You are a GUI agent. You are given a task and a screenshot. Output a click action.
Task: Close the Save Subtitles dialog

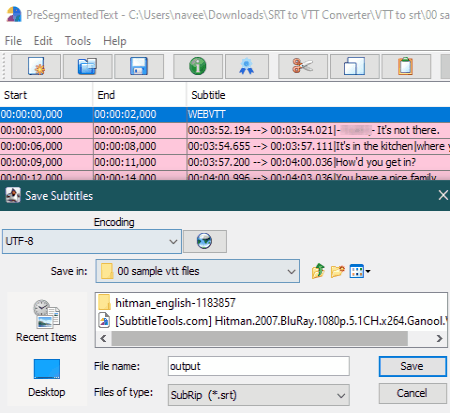click(x=443, y=195)
